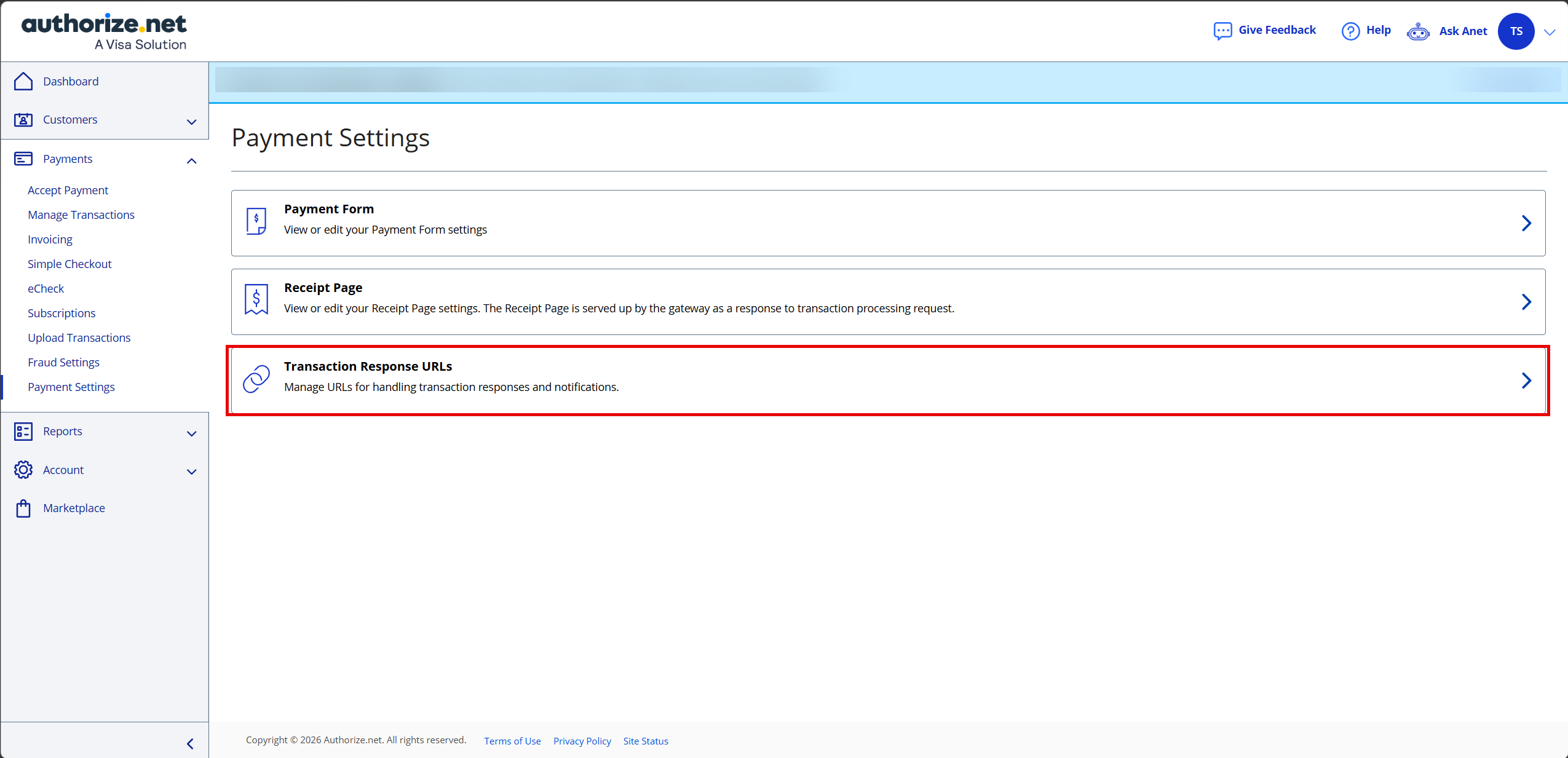Click the Transaction Response URLs title
Image resolution: width=1568 pixels, height=758 pixels.
[368, 366]
